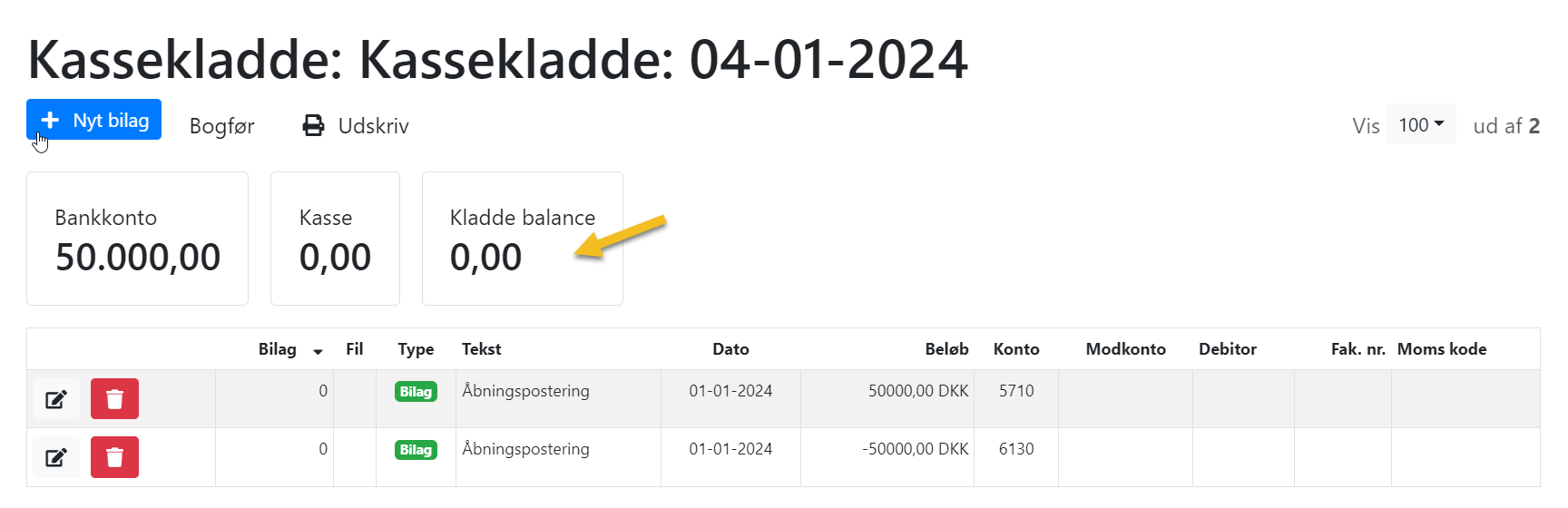Image resolution: width=1568 pixels, height=508 pixels.
Task: Click account number 5710 in the first row
Action: pos(1016,391)
